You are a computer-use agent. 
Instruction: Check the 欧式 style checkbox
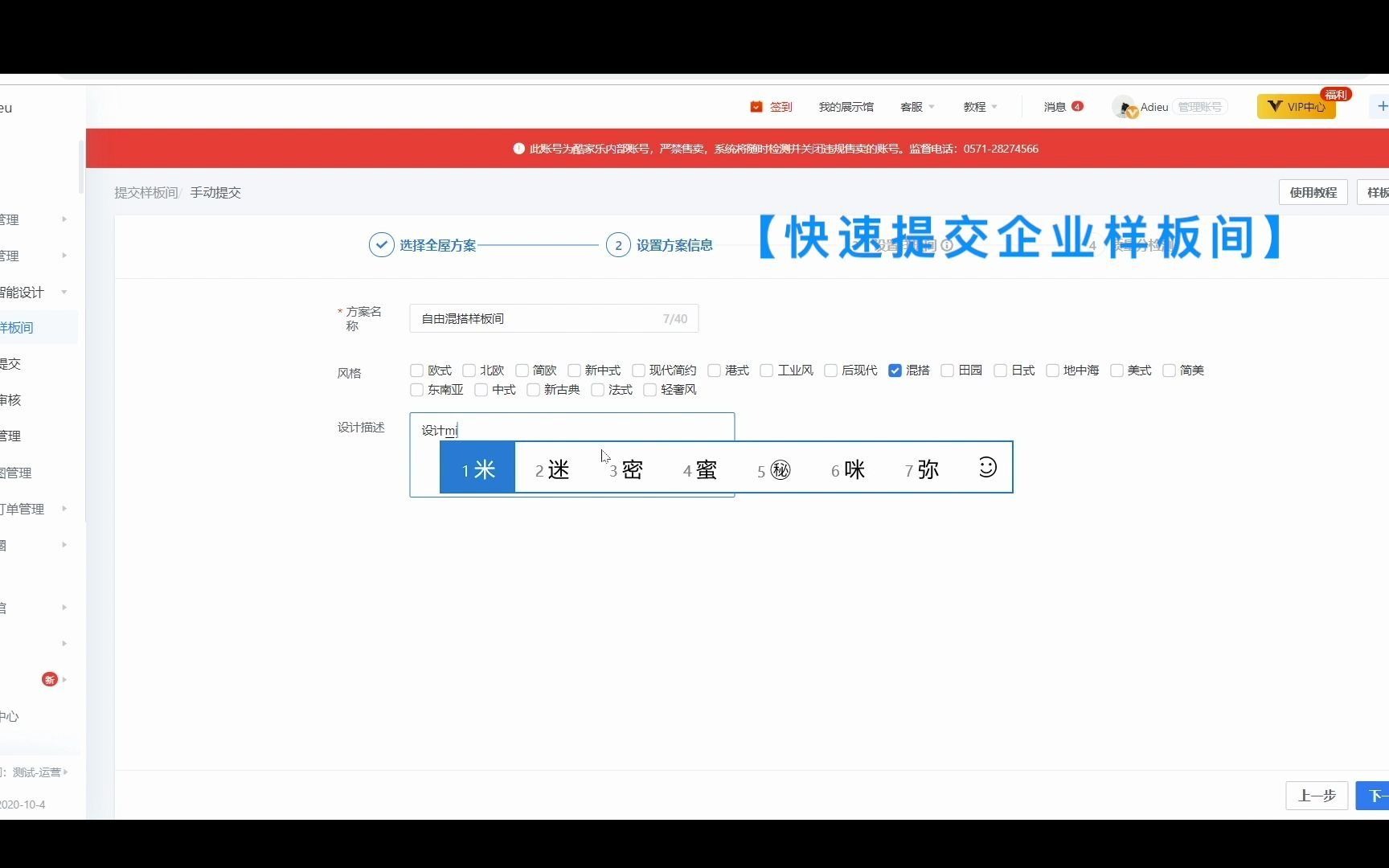(x=416, y=371)
